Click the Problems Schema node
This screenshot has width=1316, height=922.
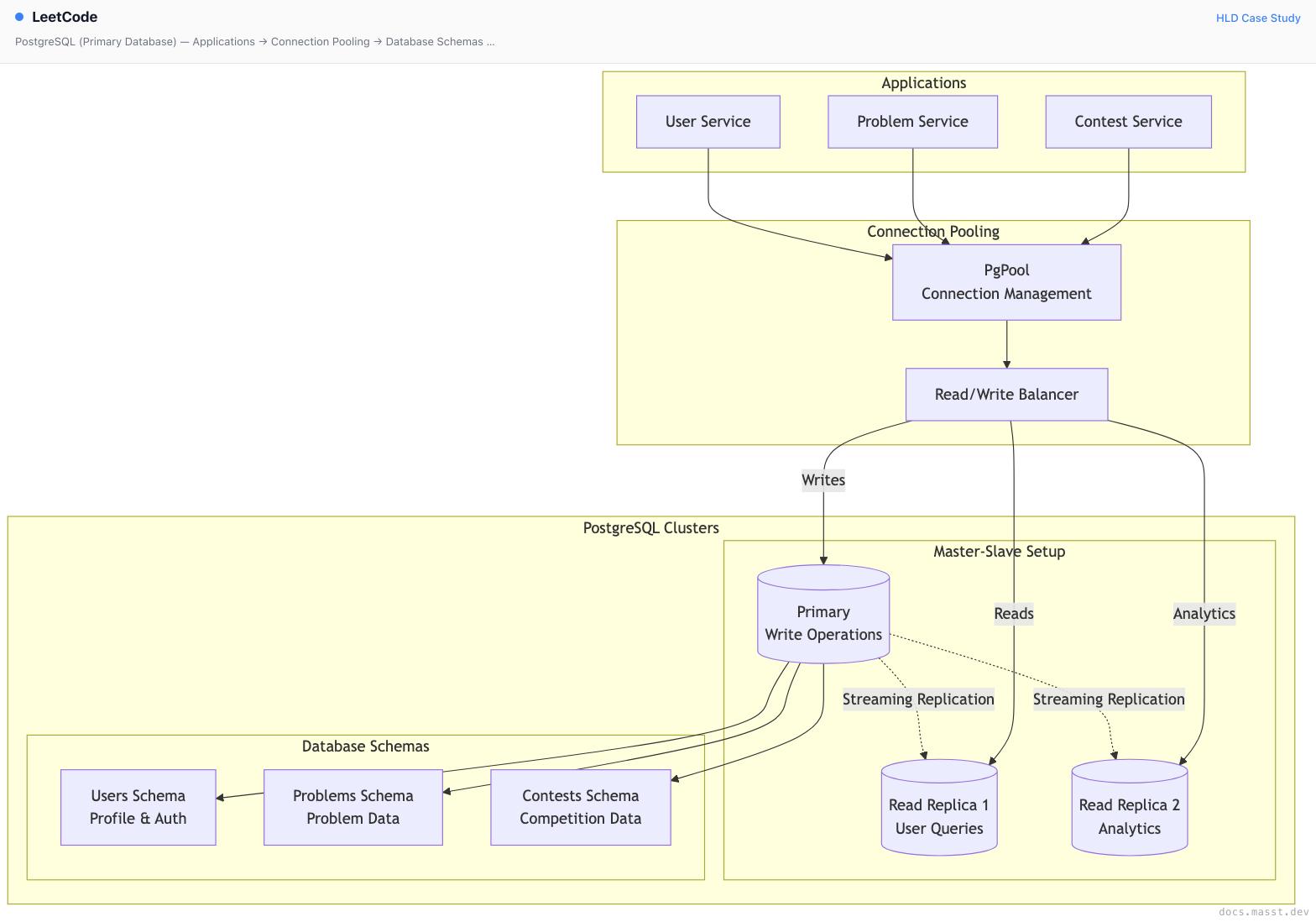coord(353,807)
